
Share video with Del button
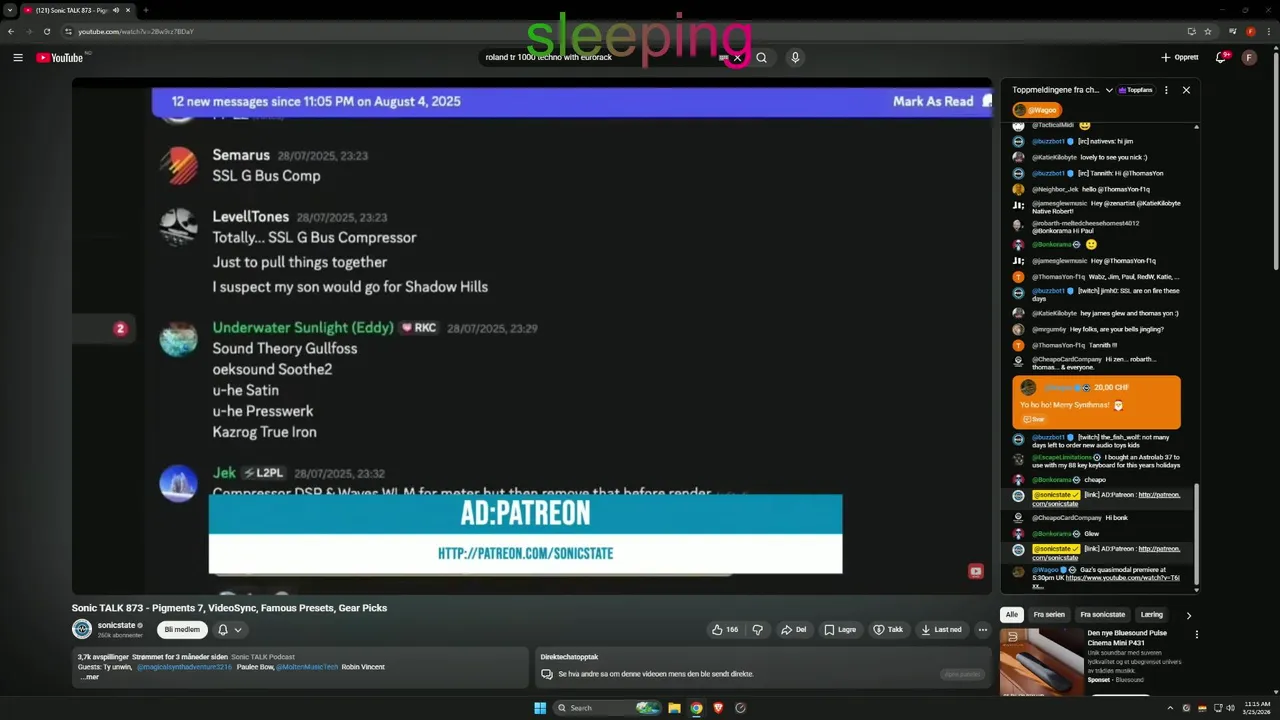(794, 630)
